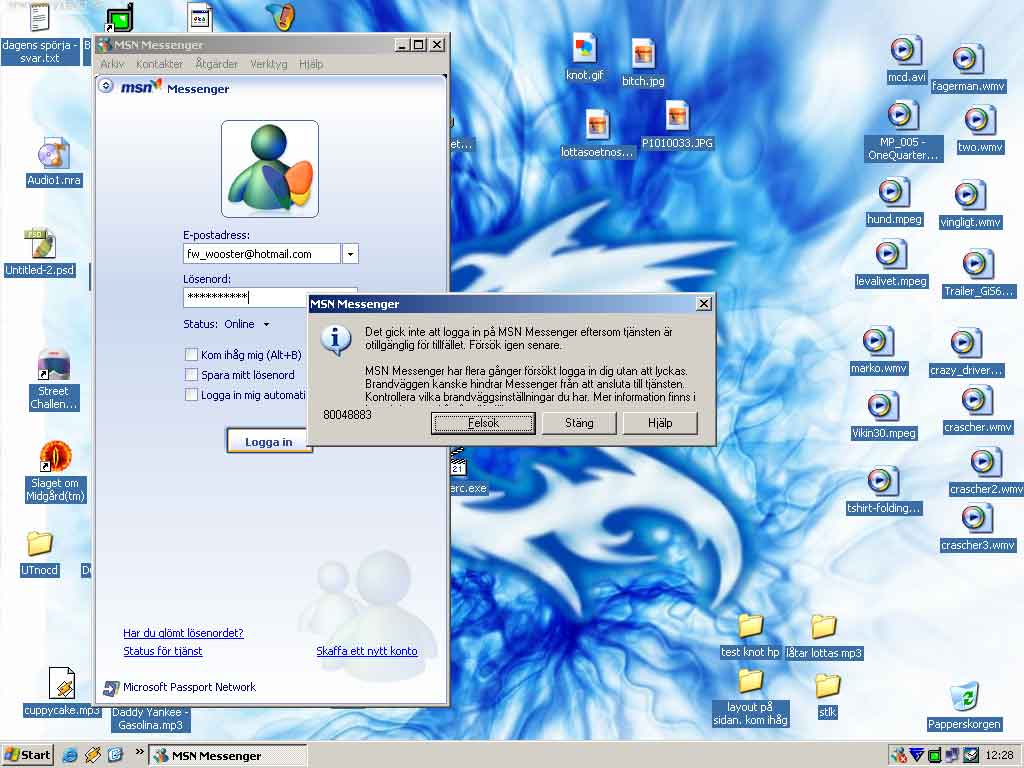Select the crazy_driver video icon

click(x=965, y=344)
